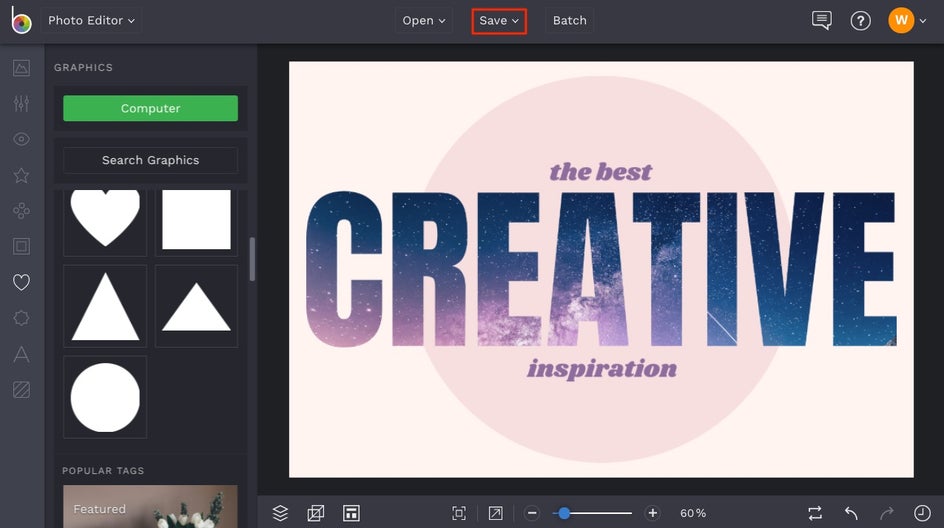This screenshot has height=528, width=944.
Task: Open the Image Manager sidebar icon
Action: pos(21,67)
